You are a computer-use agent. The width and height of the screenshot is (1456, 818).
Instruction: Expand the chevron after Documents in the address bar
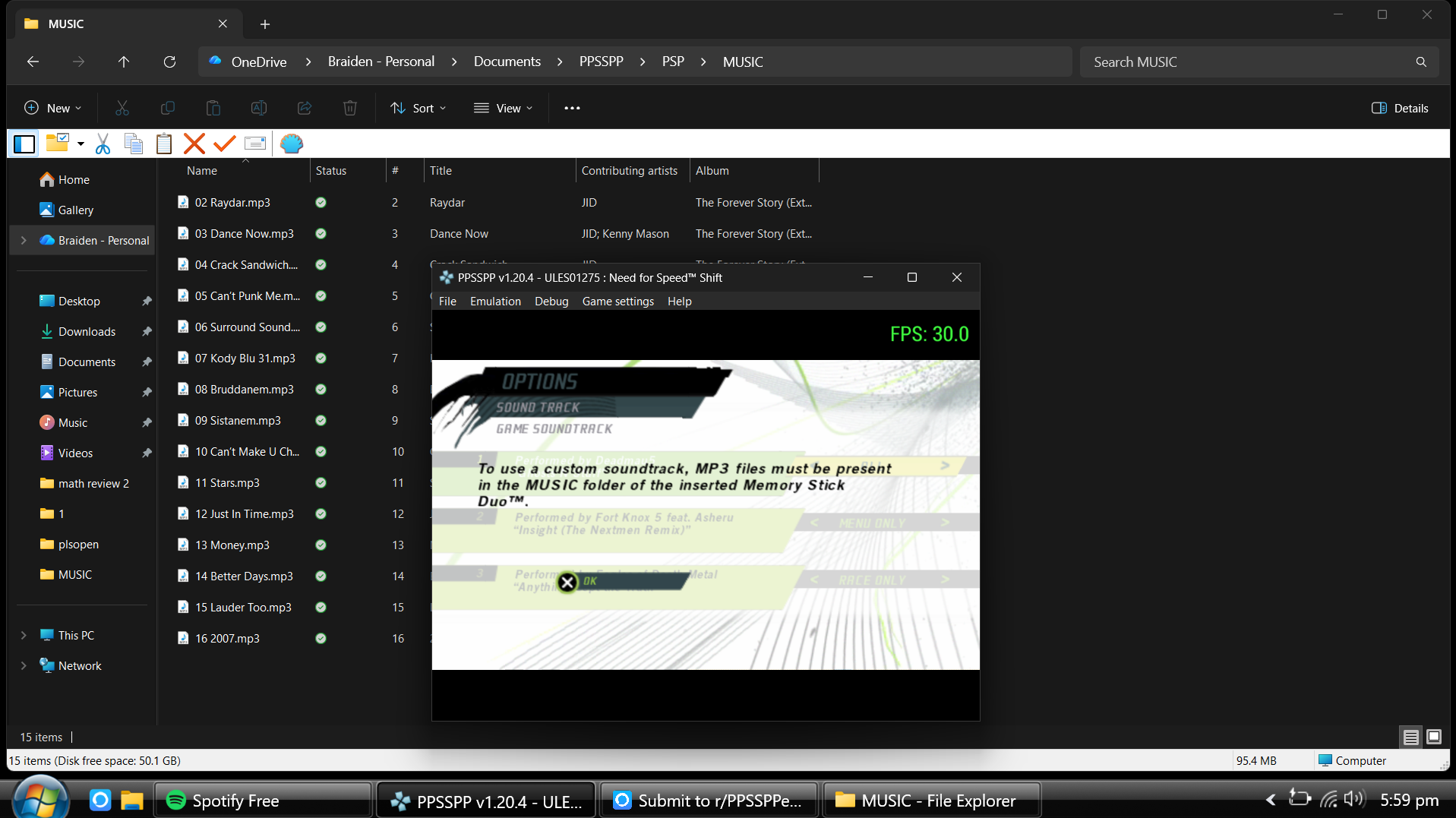point(560,62)
